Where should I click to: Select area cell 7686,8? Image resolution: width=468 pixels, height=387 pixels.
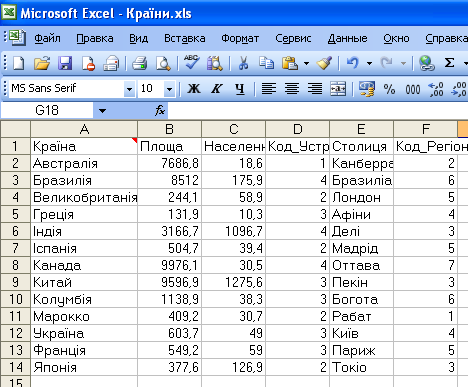(x=169, y=163)
